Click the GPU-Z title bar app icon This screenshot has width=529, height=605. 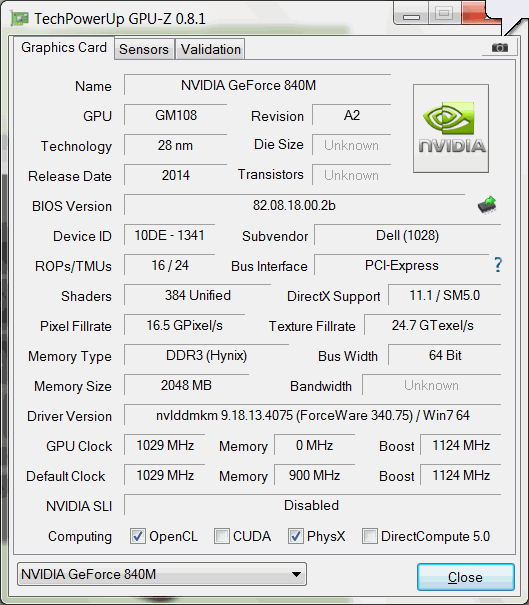20,19
